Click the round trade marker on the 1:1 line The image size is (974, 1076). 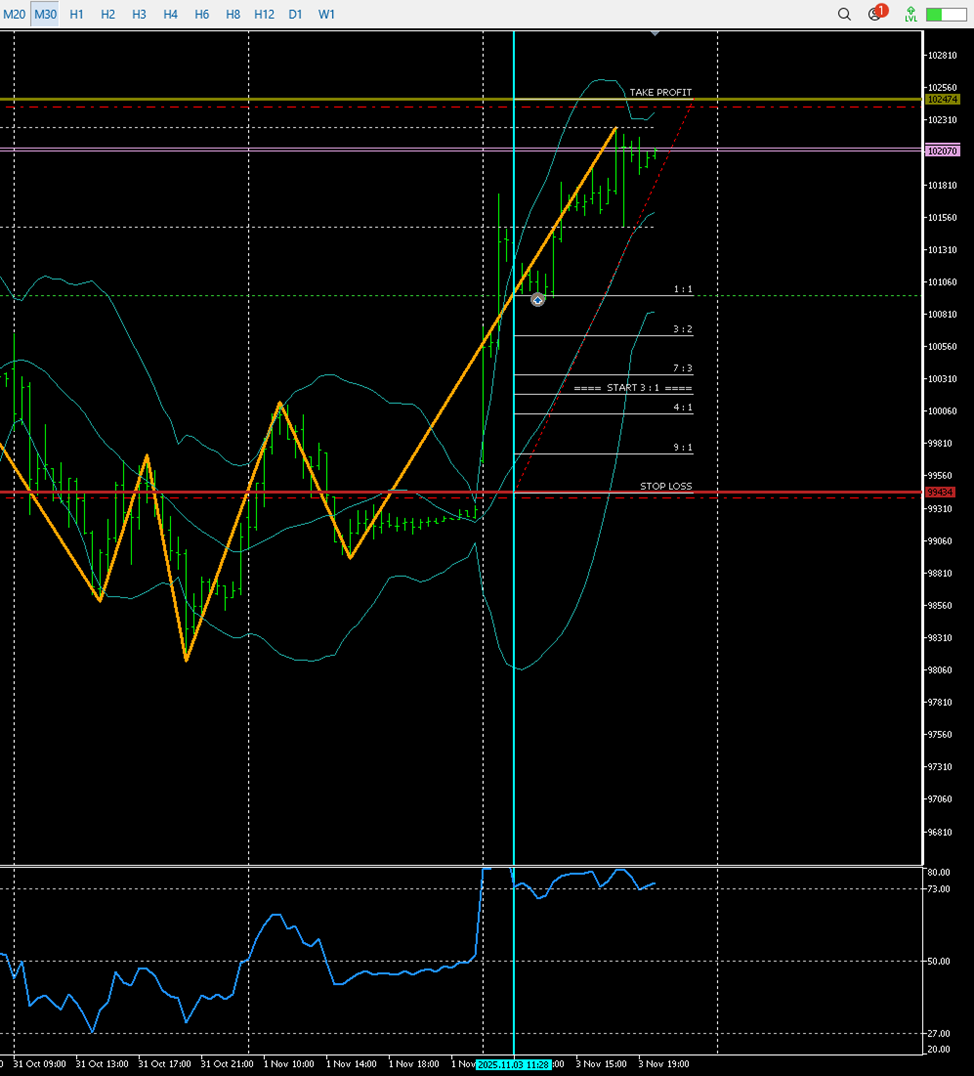click(x=538, y=299)
